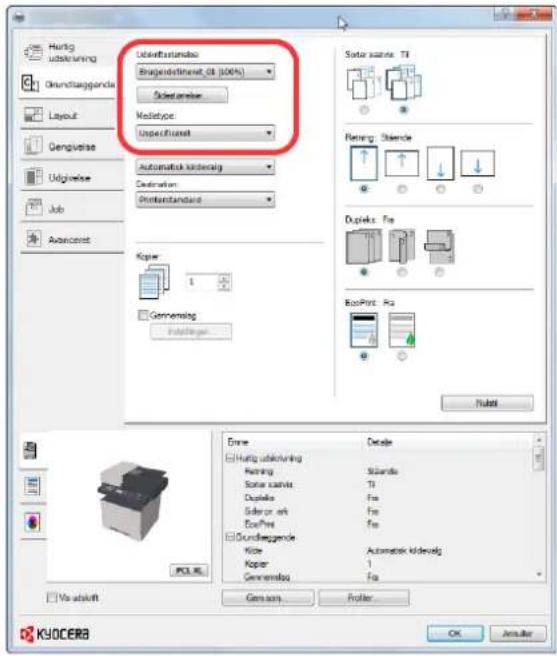557x656 pixels.
Task: Click the printer model preview image
Action: pyautogui.click(x=132, y=500)
